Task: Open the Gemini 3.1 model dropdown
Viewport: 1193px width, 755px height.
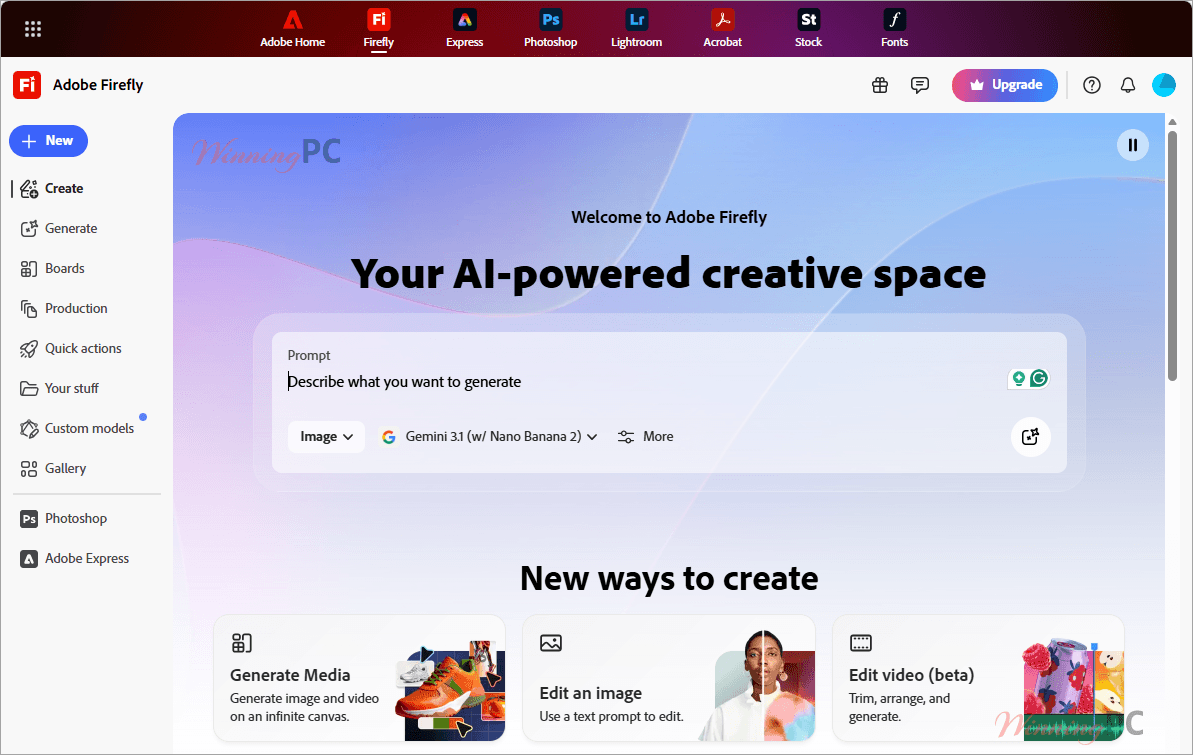Action: click(489, 437)
